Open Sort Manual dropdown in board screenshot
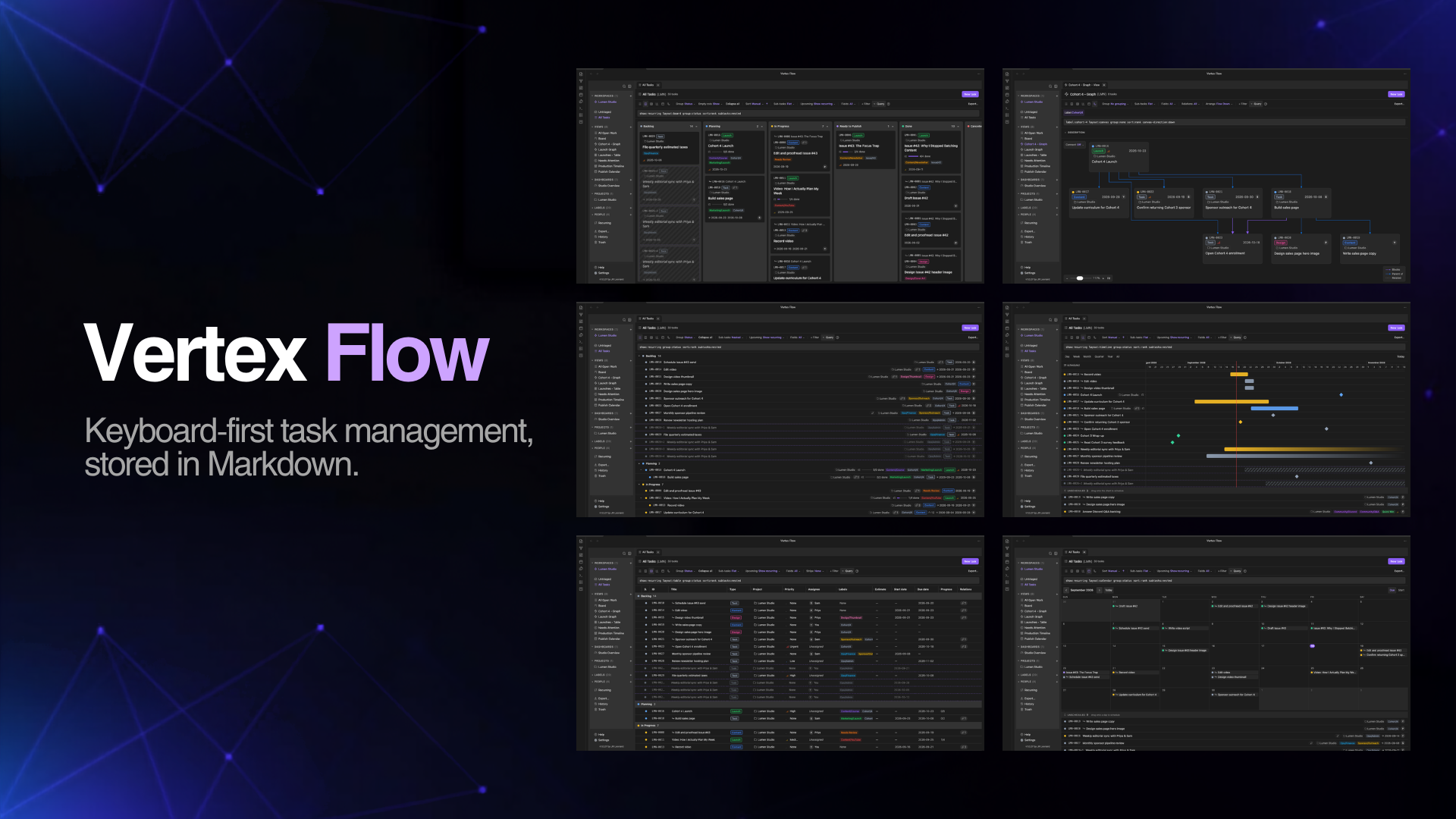 point(754,104)
